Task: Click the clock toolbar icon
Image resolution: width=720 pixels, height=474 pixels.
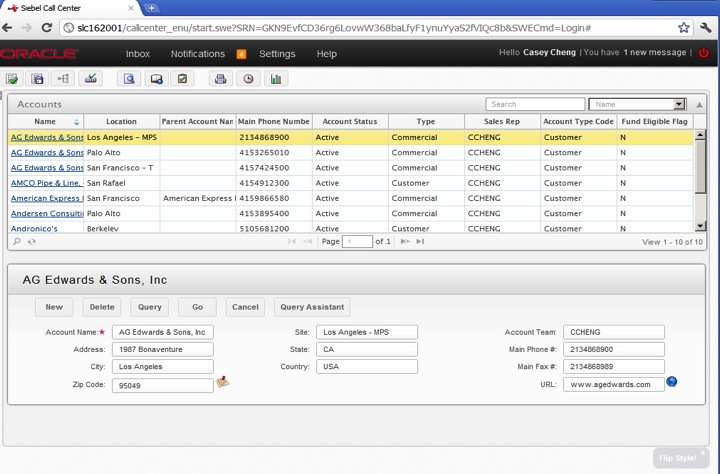Action: coord(248,79)
